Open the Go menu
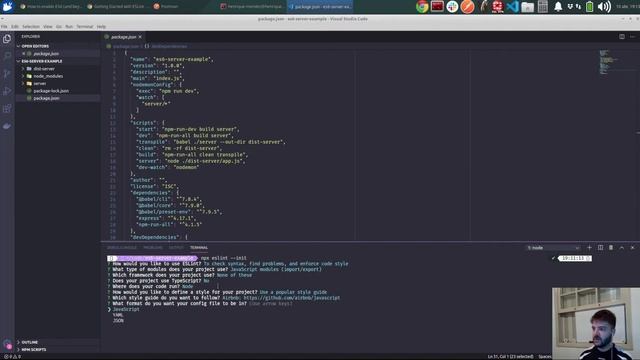 (x=59, y=27)
